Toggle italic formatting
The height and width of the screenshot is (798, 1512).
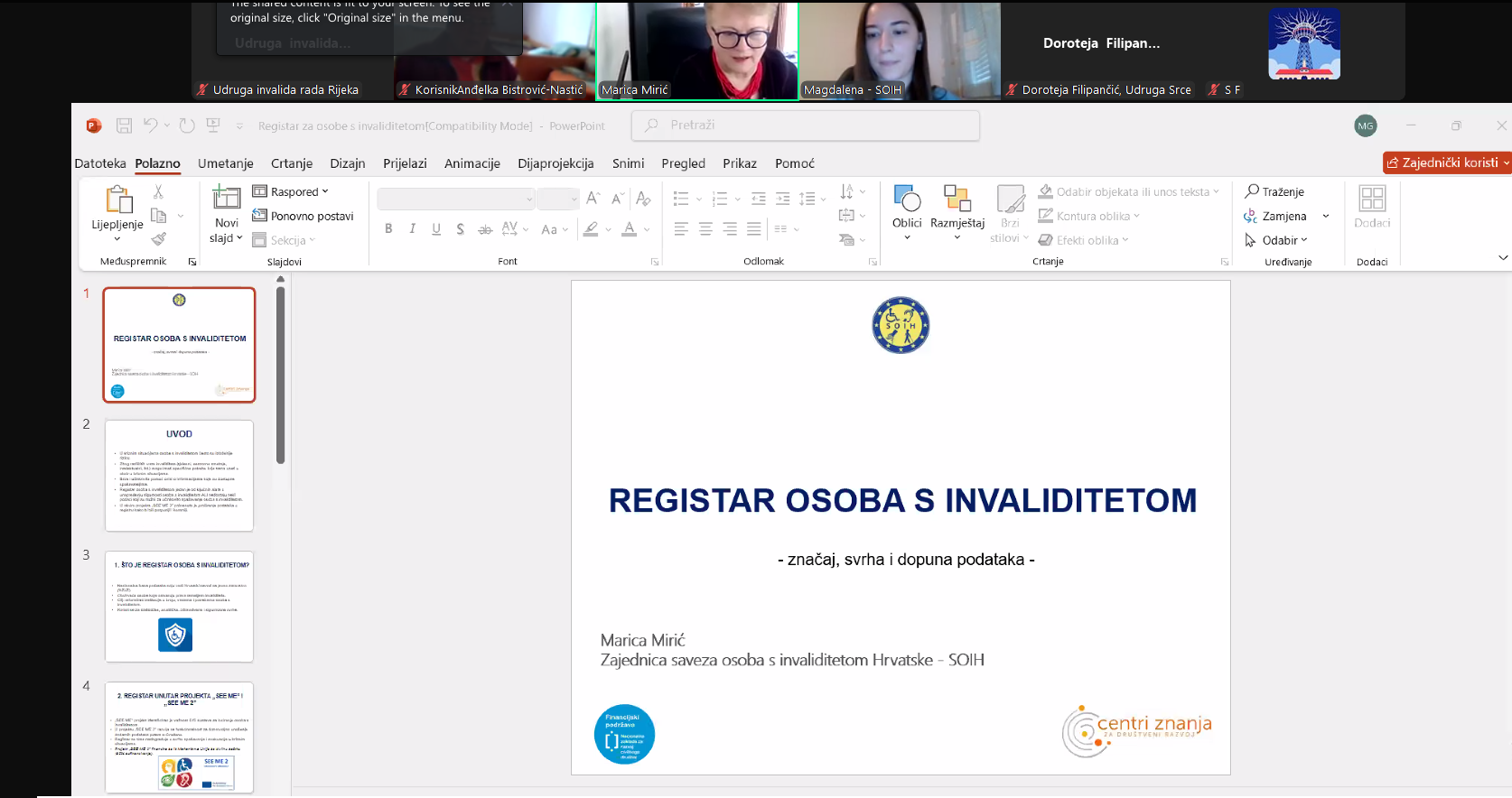(413, 229)
